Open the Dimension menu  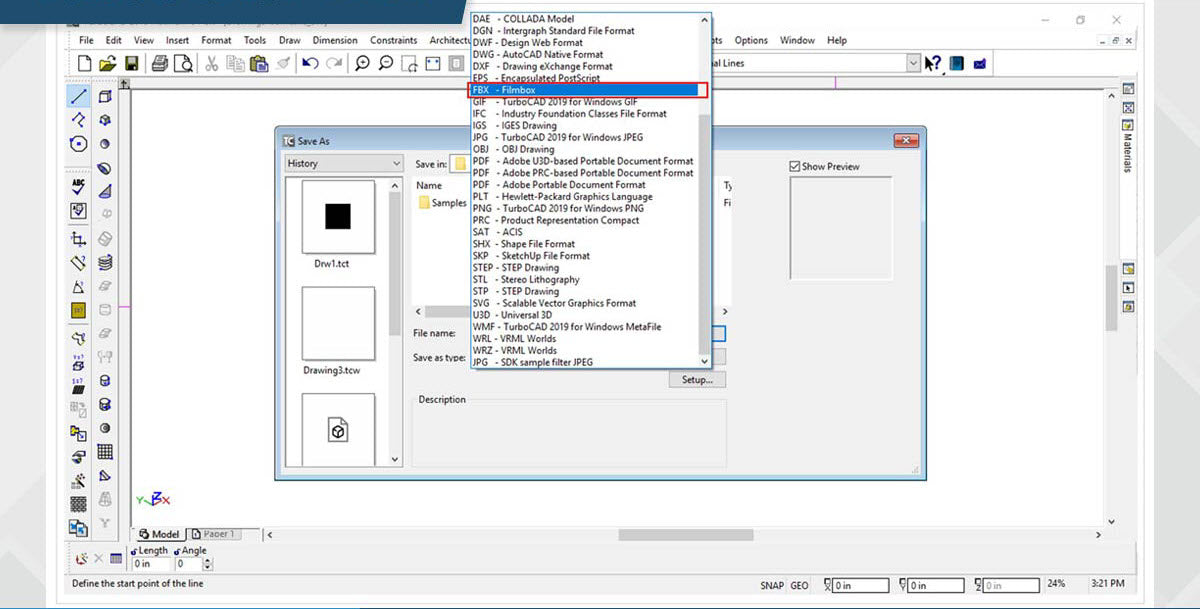334,40
